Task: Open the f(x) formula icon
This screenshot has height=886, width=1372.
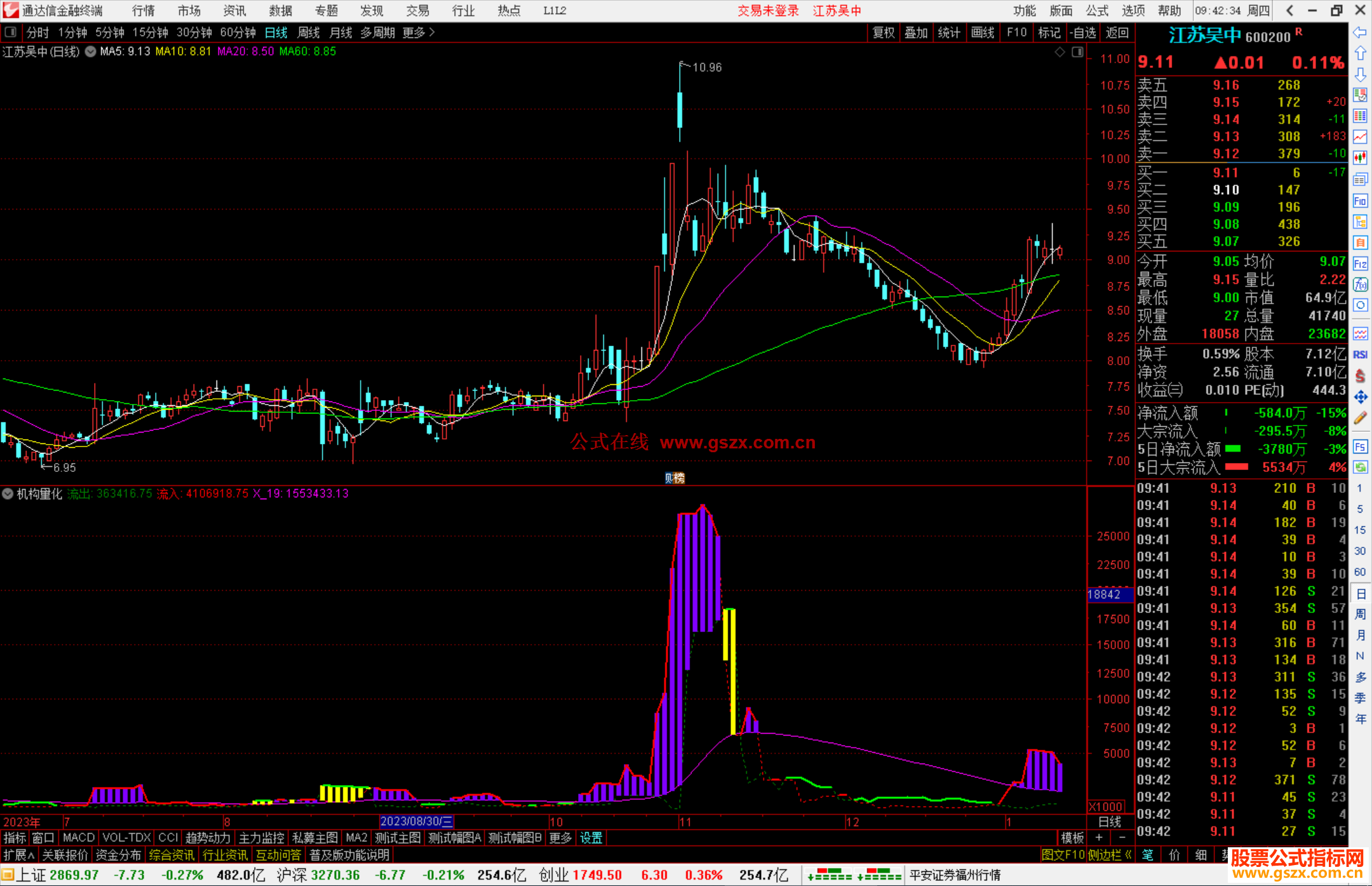Action: [x=1360, y=285]
